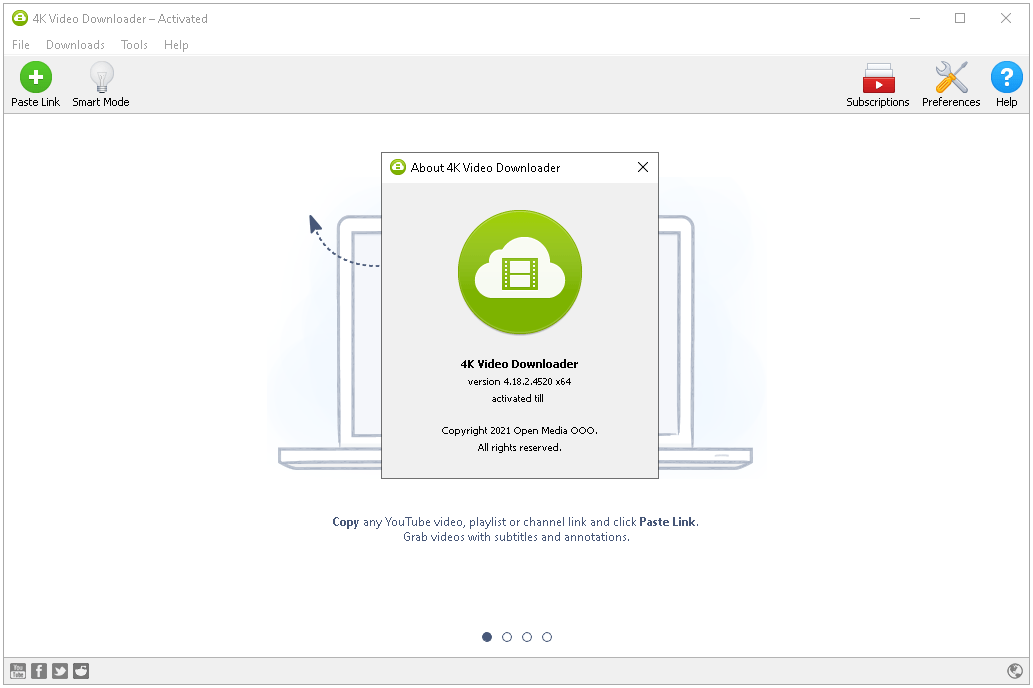Image resolution: width=1033 pixels, height=688 pixels.
Task: Click the large cloud logo in the About dialog
Action: click(x=520, y=272)
